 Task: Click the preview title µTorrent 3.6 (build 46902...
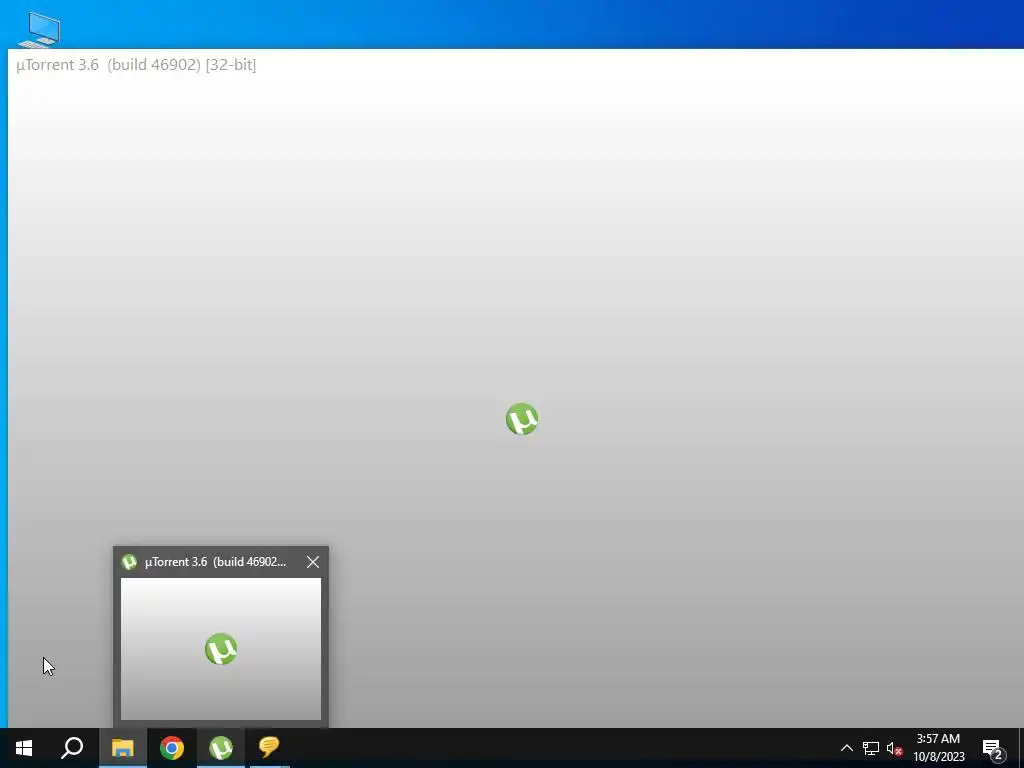[x=216, y=562]
